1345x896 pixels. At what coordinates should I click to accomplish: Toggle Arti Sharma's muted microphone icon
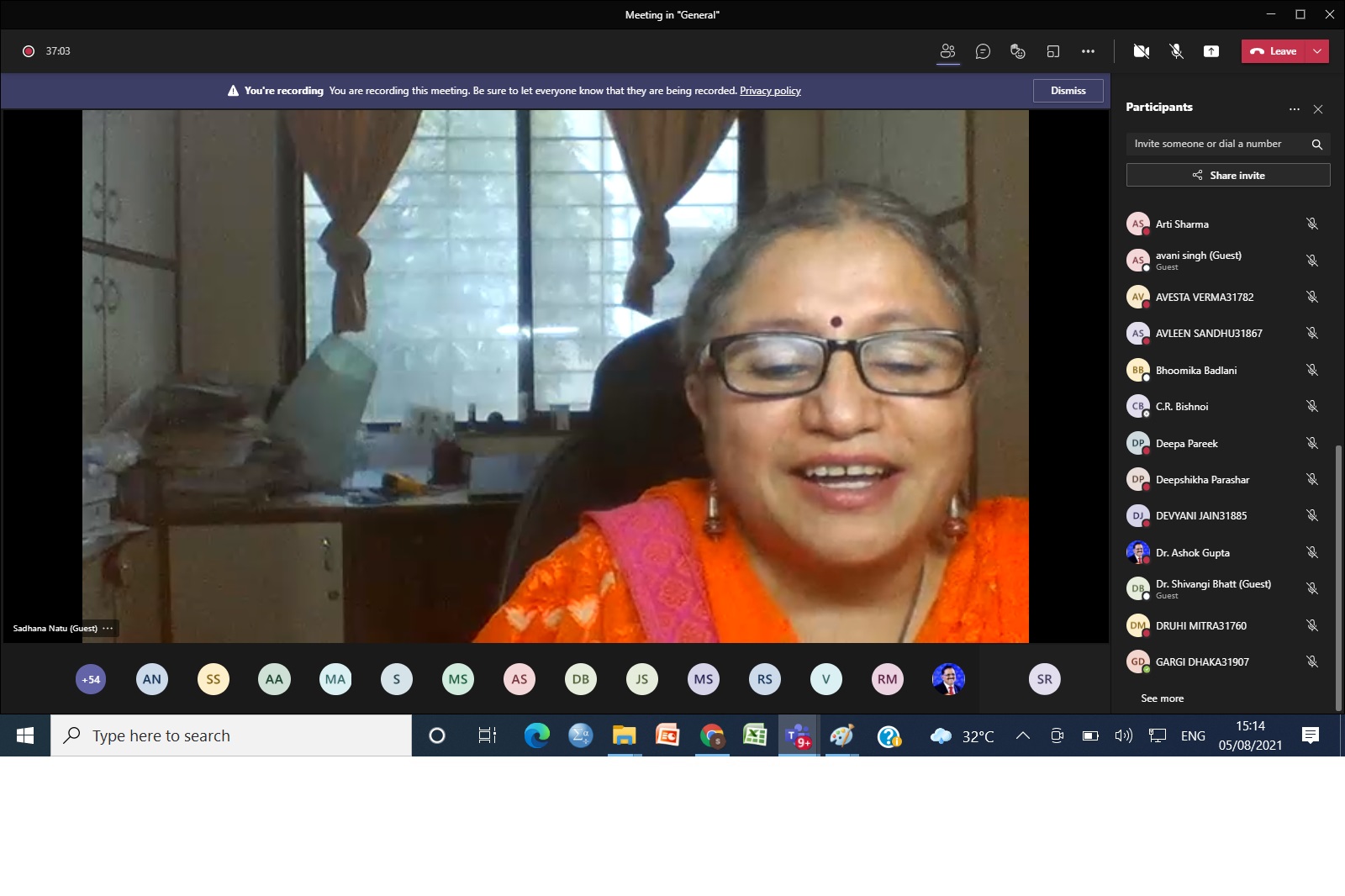click(1311, 224)
